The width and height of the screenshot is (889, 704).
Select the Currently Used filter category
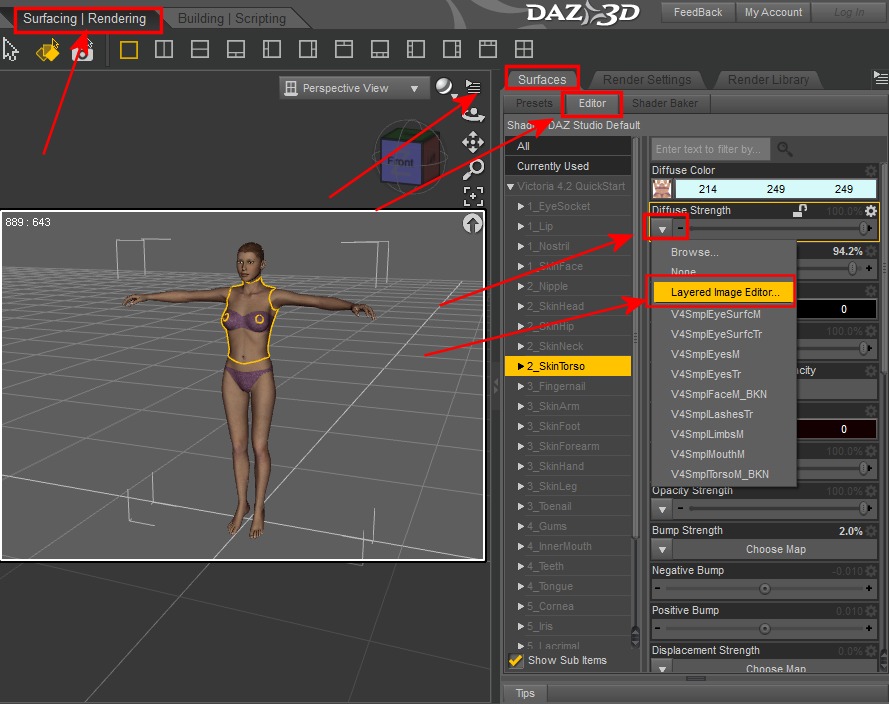click(568, 166)
